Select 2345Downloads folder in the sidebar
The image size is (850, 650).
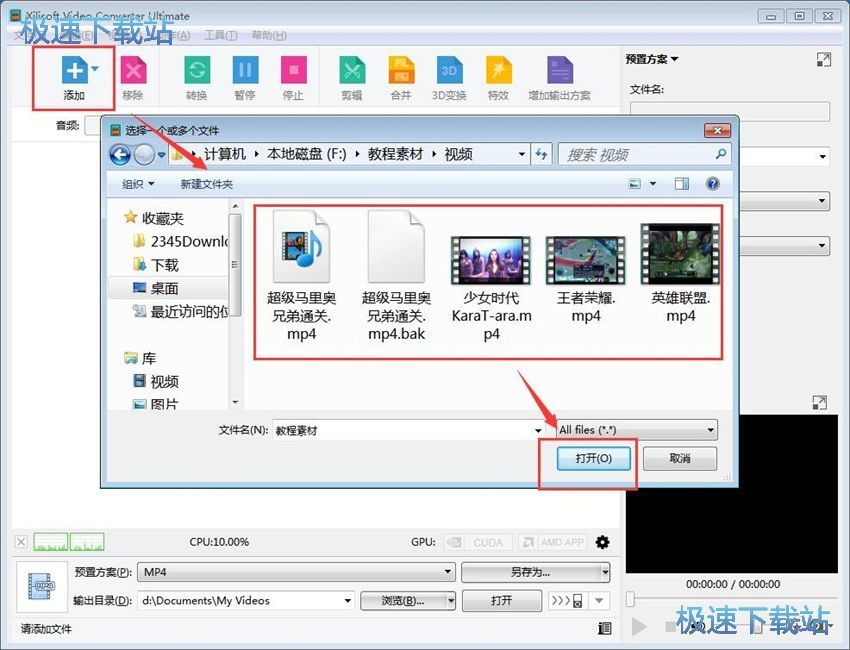click(x=181, y=241)
